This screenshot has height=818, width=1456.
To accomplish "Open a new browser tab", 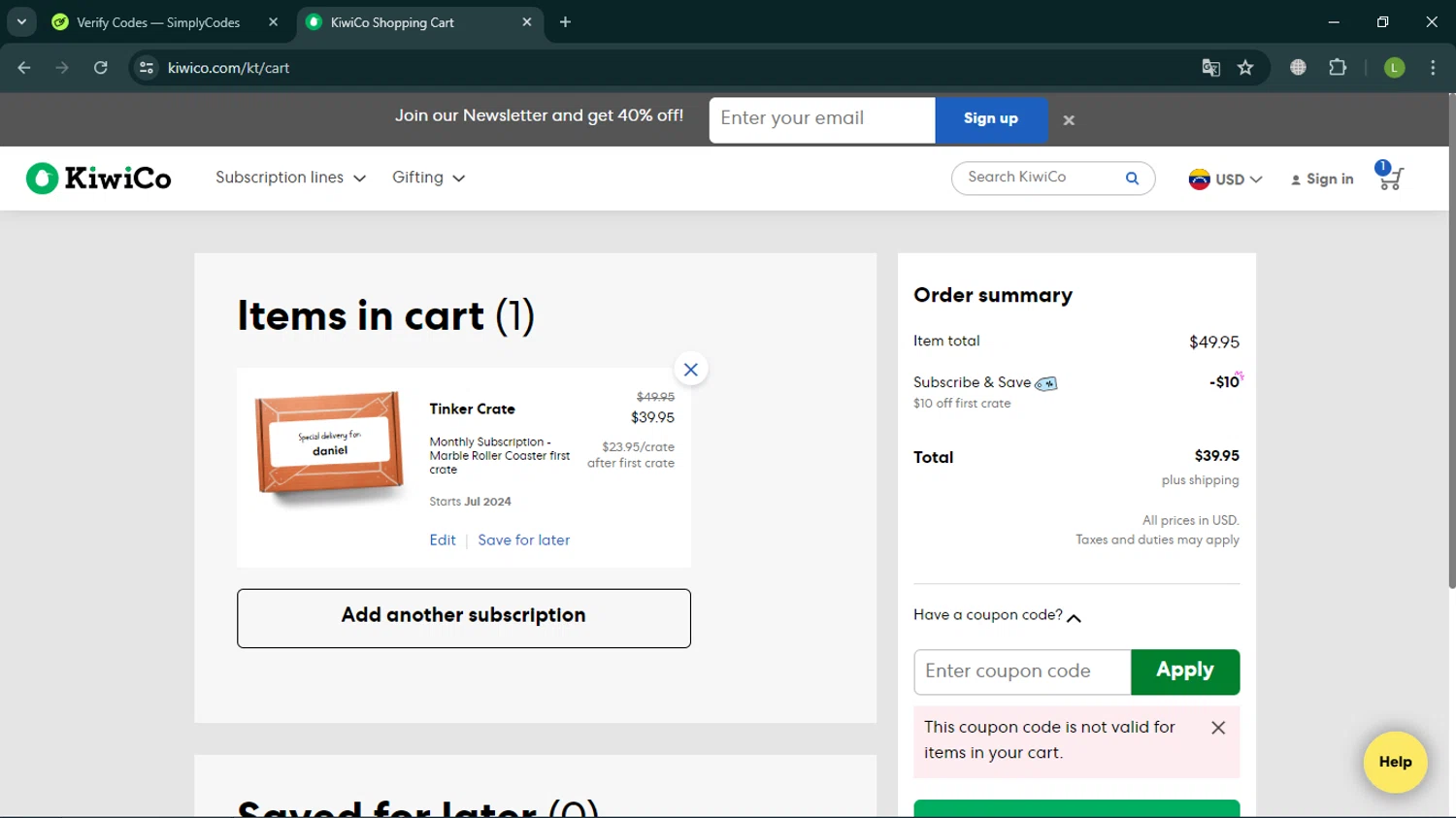I will coord(566,22).
